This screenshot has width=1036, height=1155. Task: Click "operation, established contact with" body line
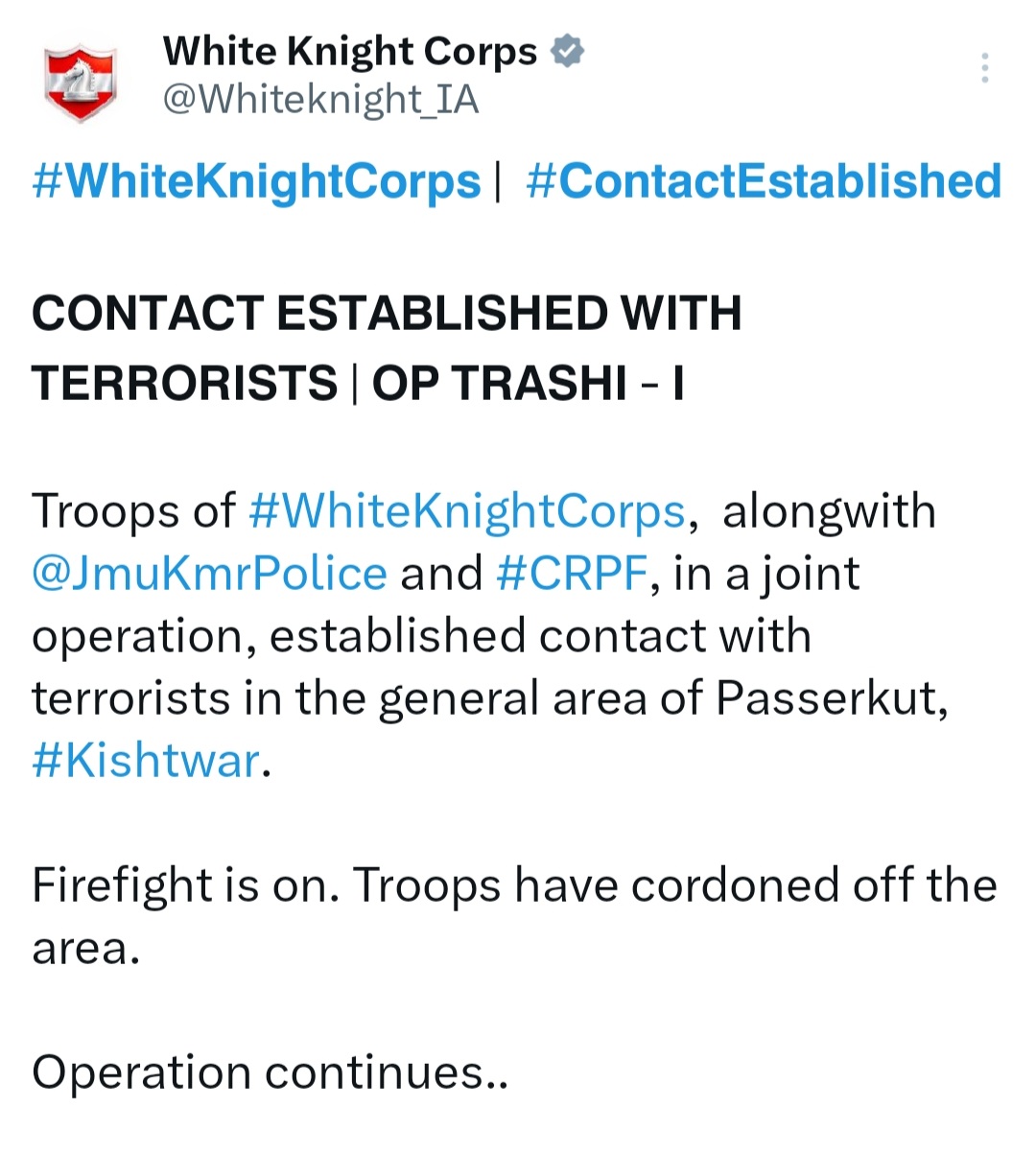(x=421, y=636)
